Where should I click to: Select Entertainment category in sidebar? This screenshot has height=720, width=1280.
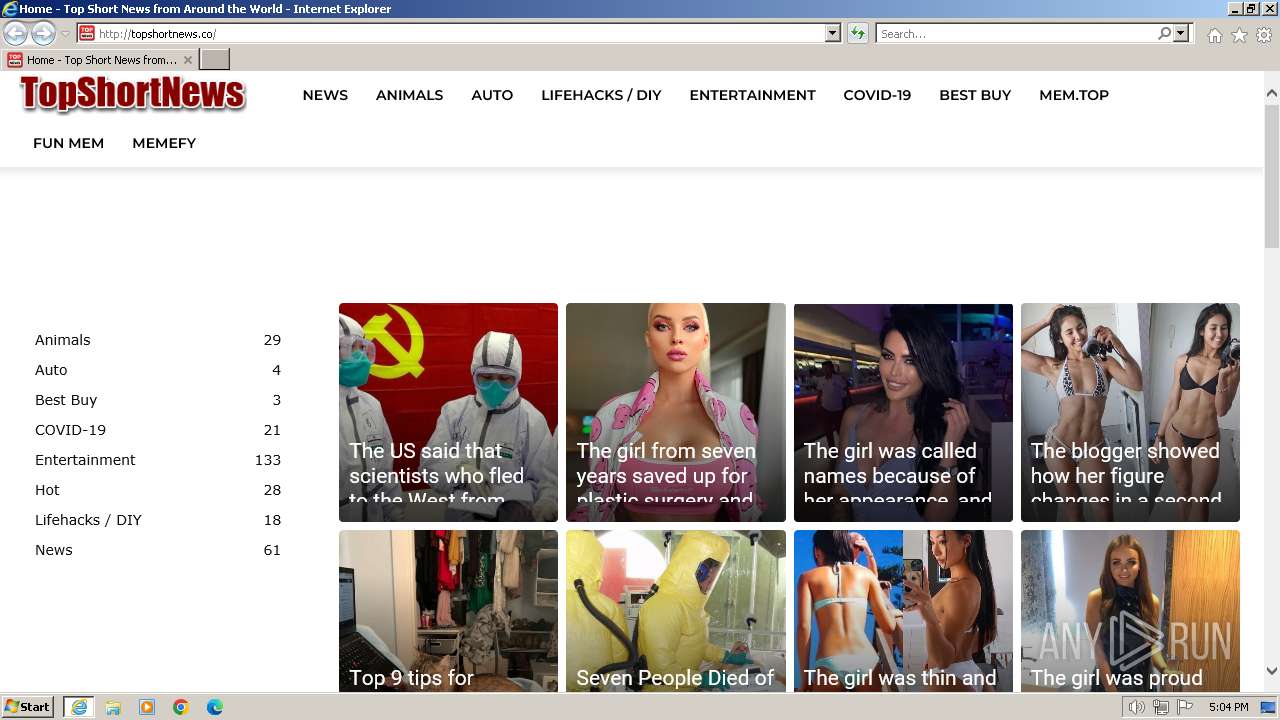(x=85, y=460)
